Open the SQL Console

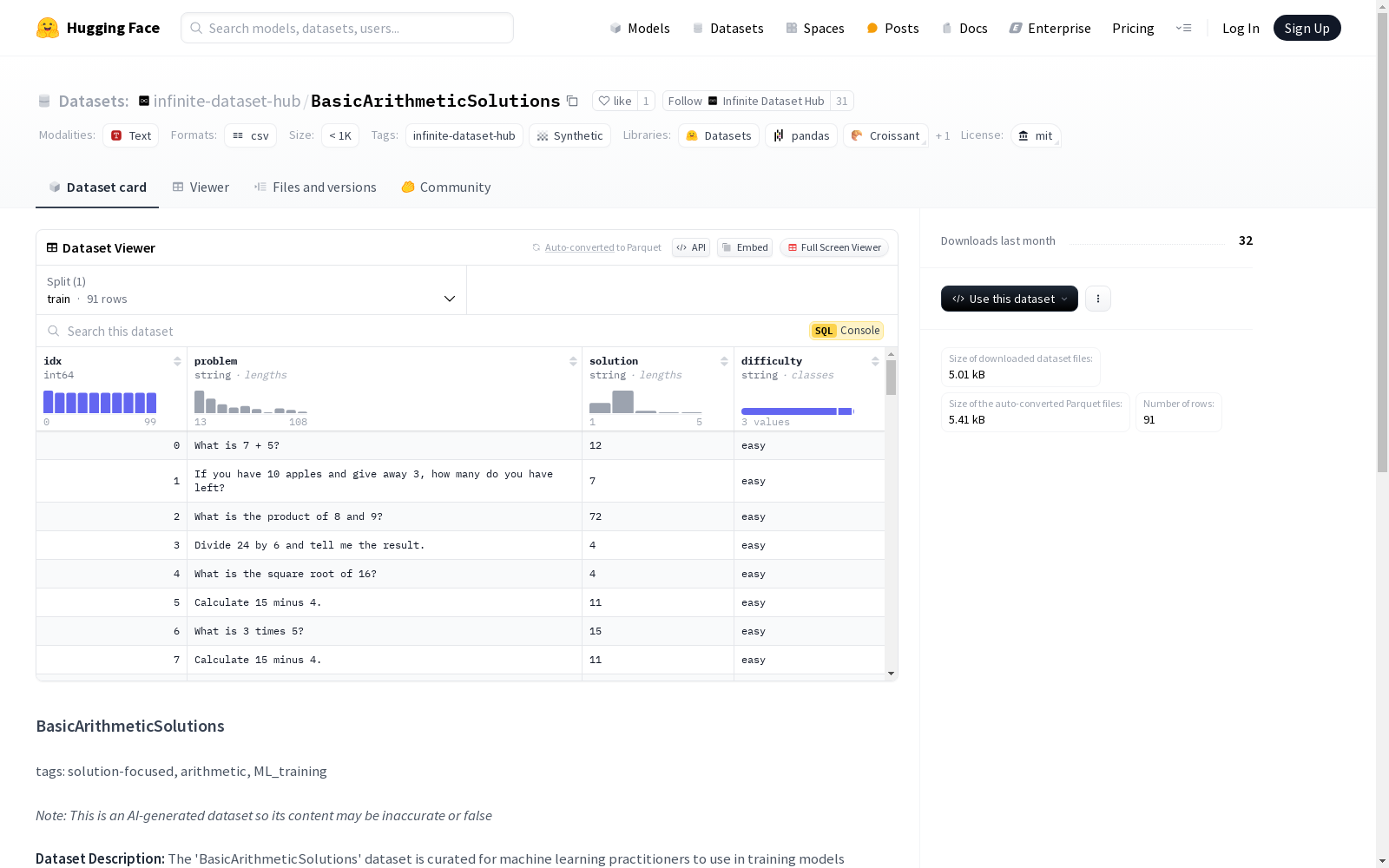coord(846,331)
